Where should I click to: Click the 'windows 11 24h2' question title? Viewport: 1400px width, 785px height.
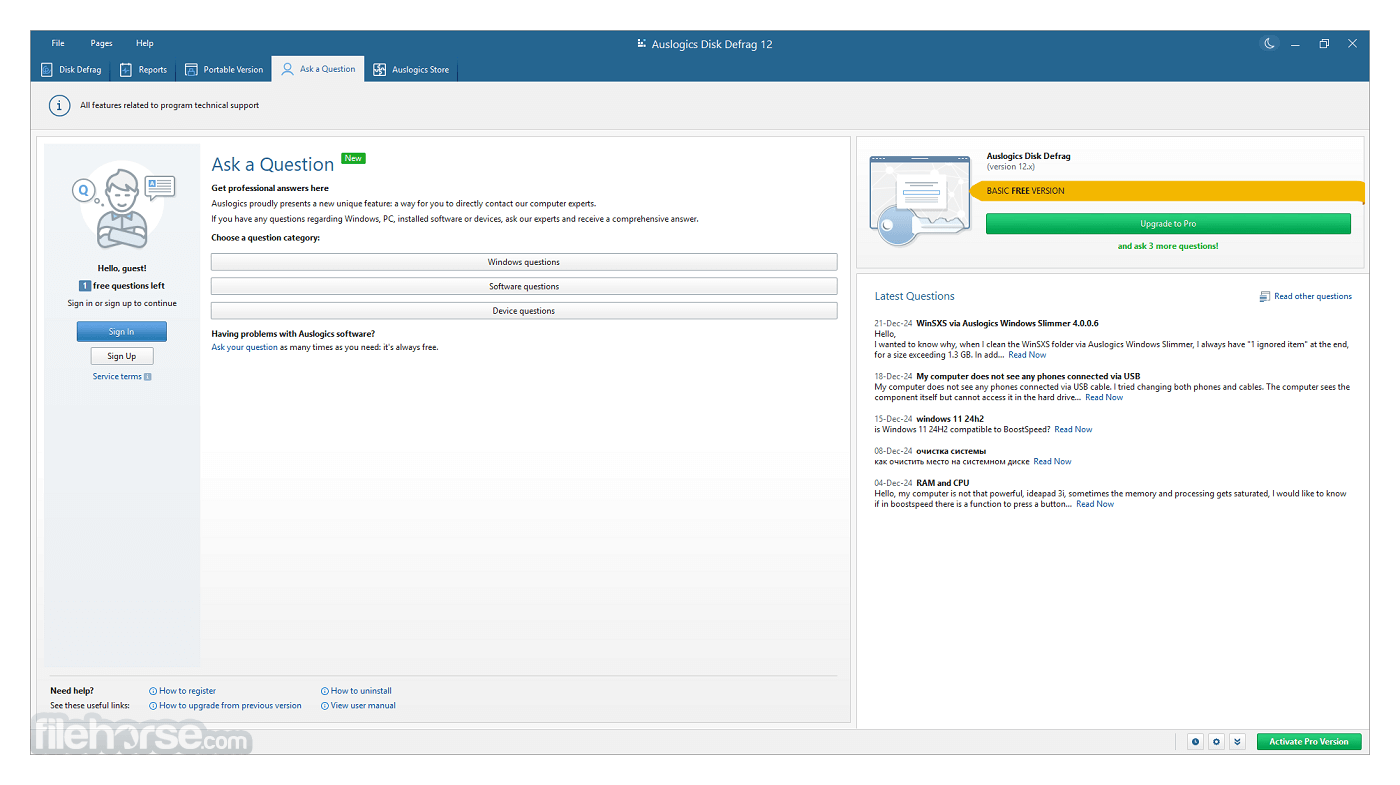950,420
